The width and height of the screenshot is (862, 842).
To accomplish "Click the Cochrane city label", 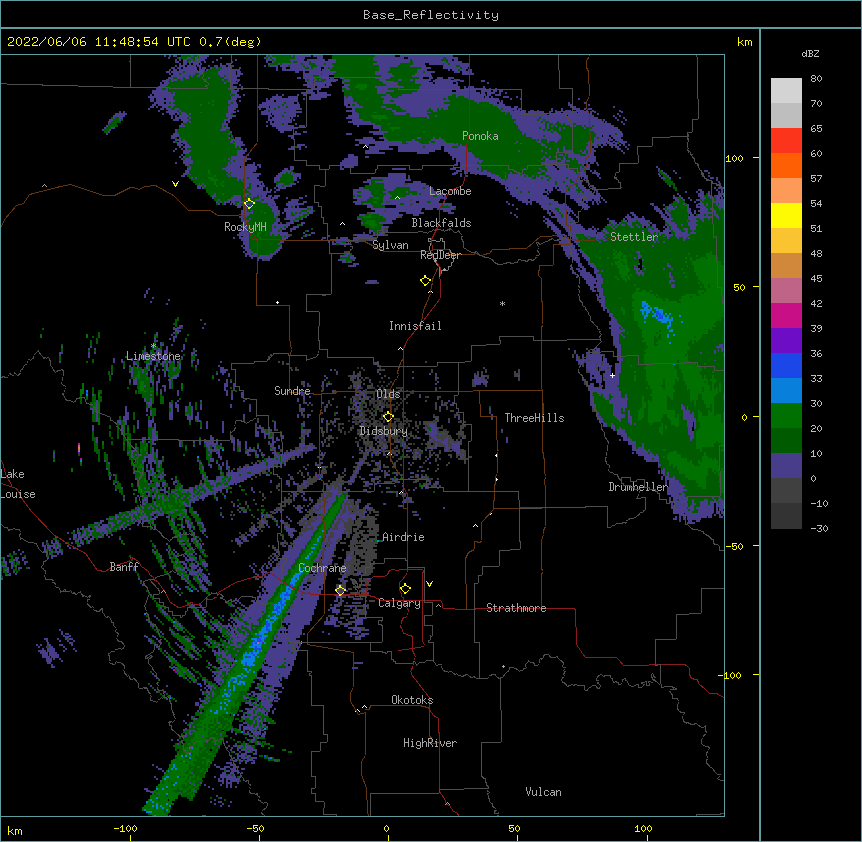I will (322, 568).
